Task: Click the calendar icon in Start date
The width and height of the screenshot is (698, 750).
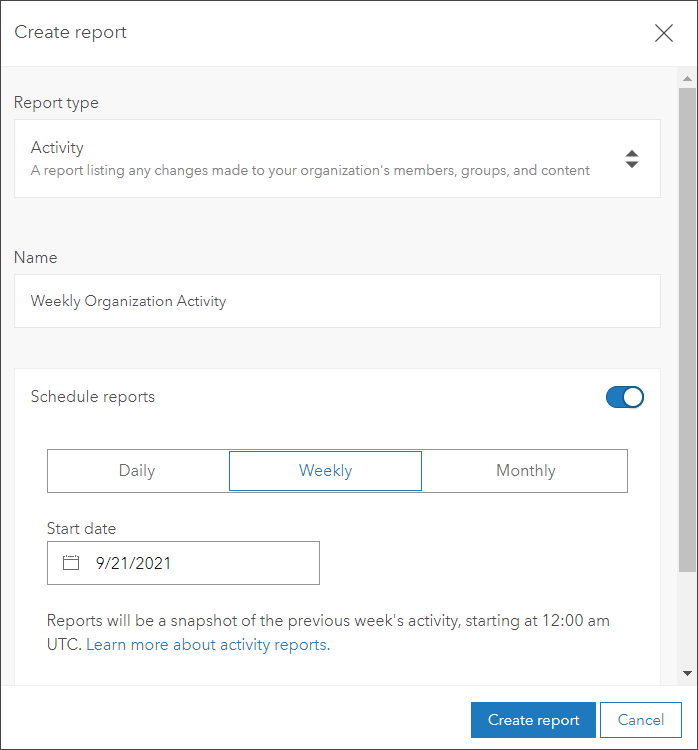Action: tap(71, 562)
